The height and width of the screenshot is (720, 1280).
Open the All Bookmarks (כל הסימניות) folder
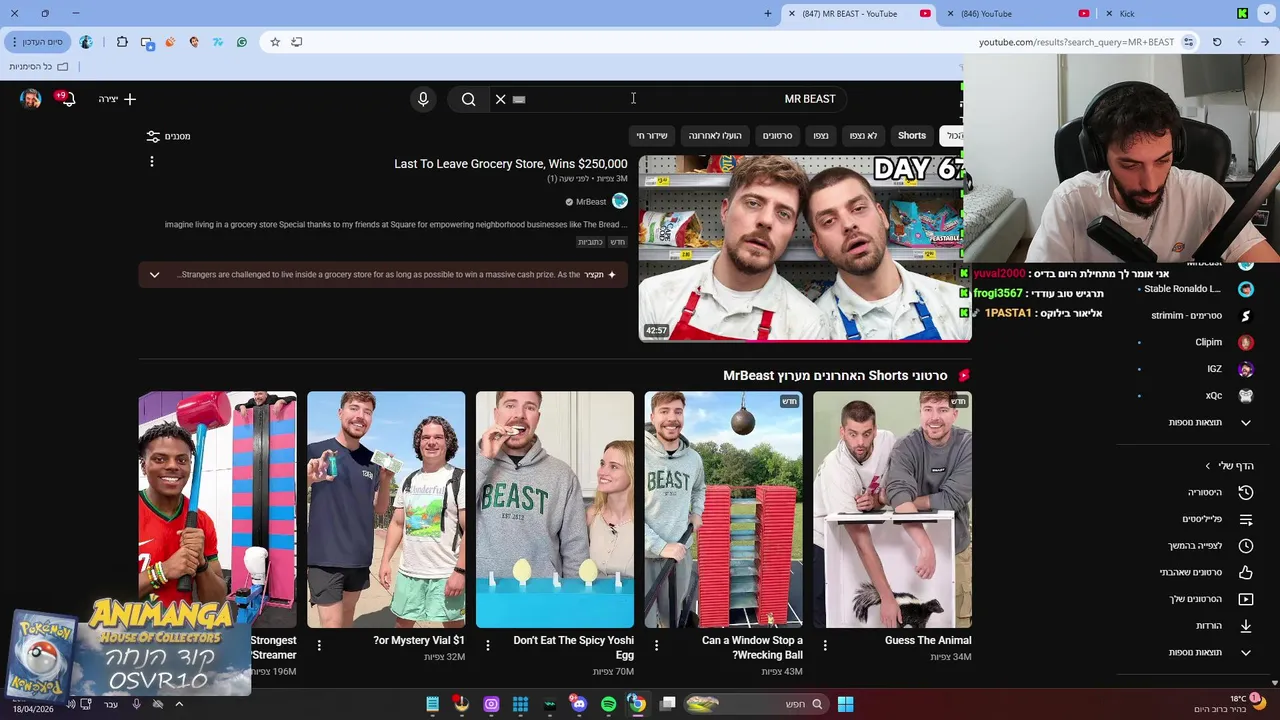[39, 67]
